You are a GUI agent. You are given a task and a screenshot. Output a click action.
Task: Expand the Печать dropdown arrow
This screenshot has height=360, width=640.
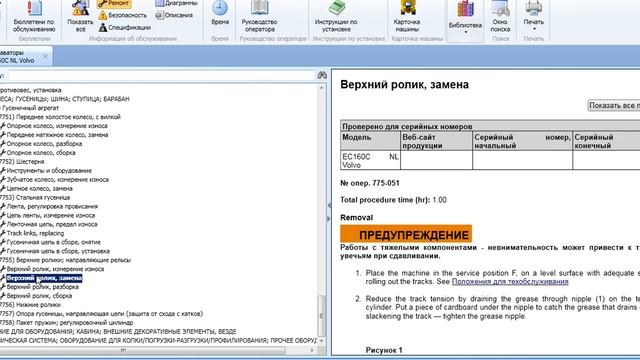click(534, 29)
